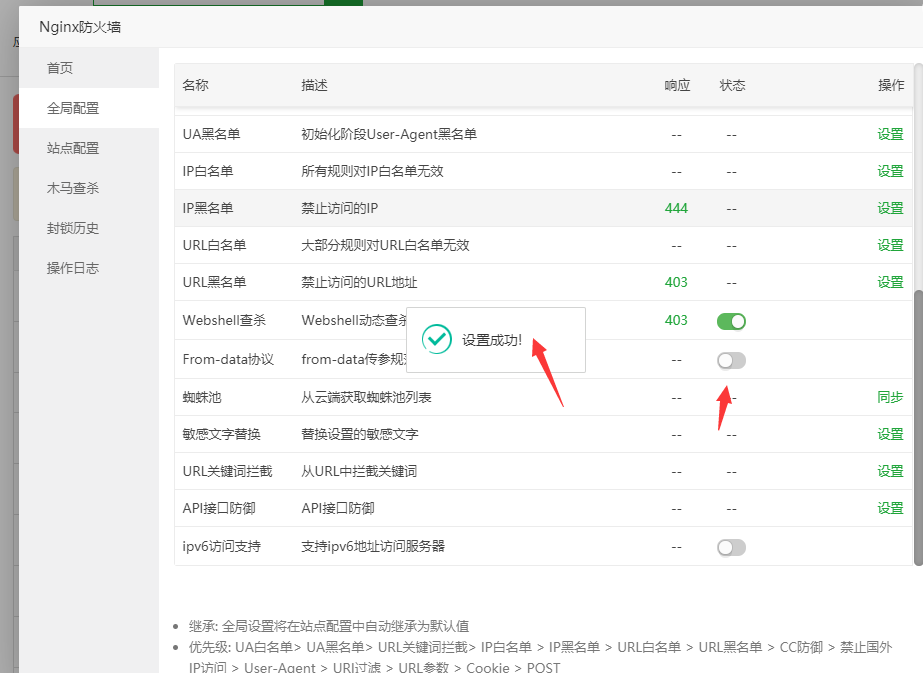Click the From-data协议 name cell
The height and width of the screenshot is (673, 923).
point(228,359)
